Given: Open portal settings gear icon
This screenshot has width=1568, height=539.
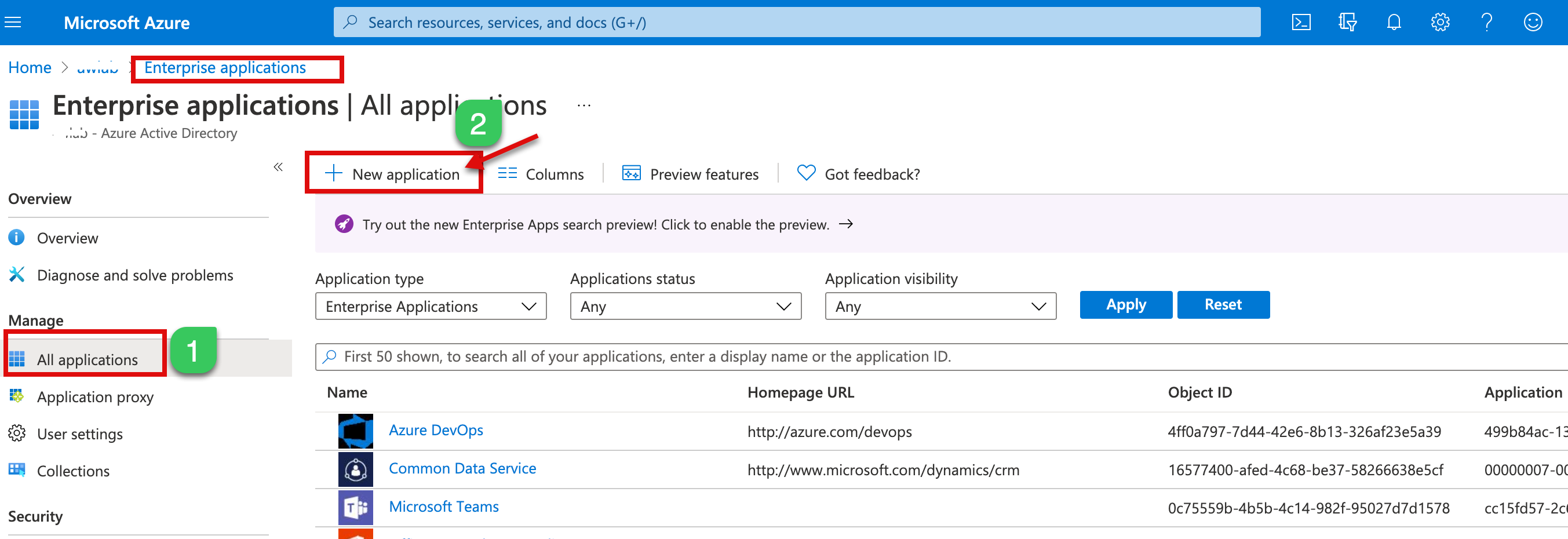Looking at the screenshot, I should [1439, 23].
